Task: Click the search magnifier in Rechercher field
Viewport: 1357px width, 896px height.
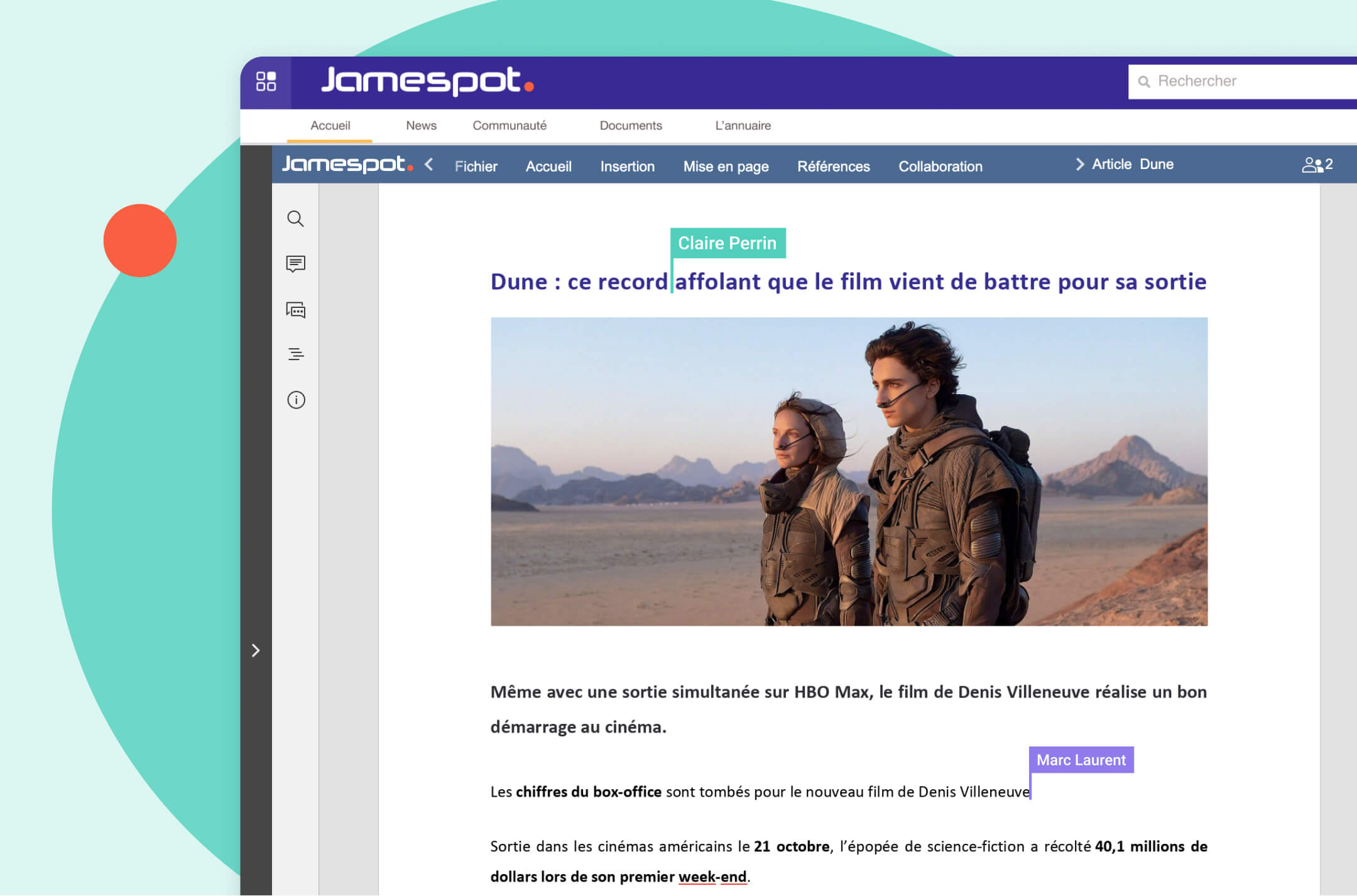Action: click(x=1144, y=82)
